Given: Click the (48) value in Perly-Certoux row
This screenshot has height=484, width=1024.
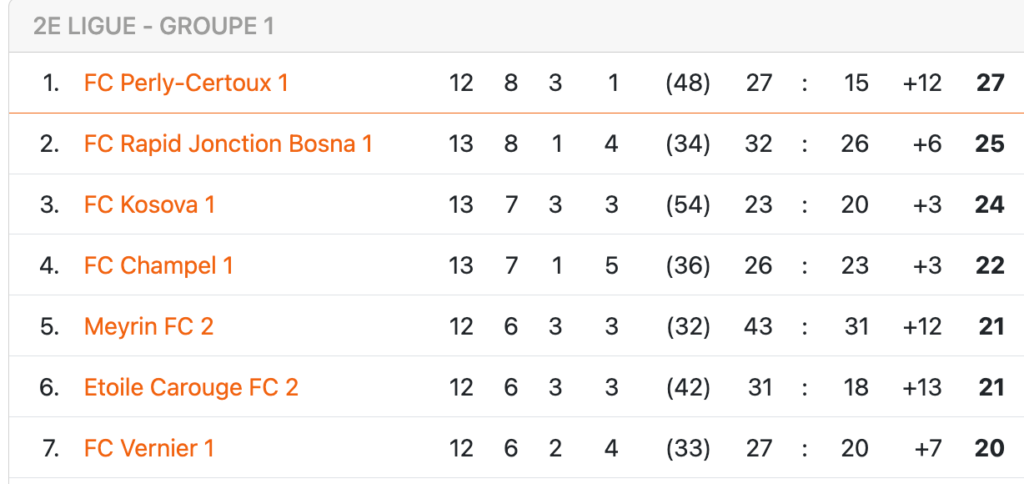Looking at the screenshot, I should 688,83.
